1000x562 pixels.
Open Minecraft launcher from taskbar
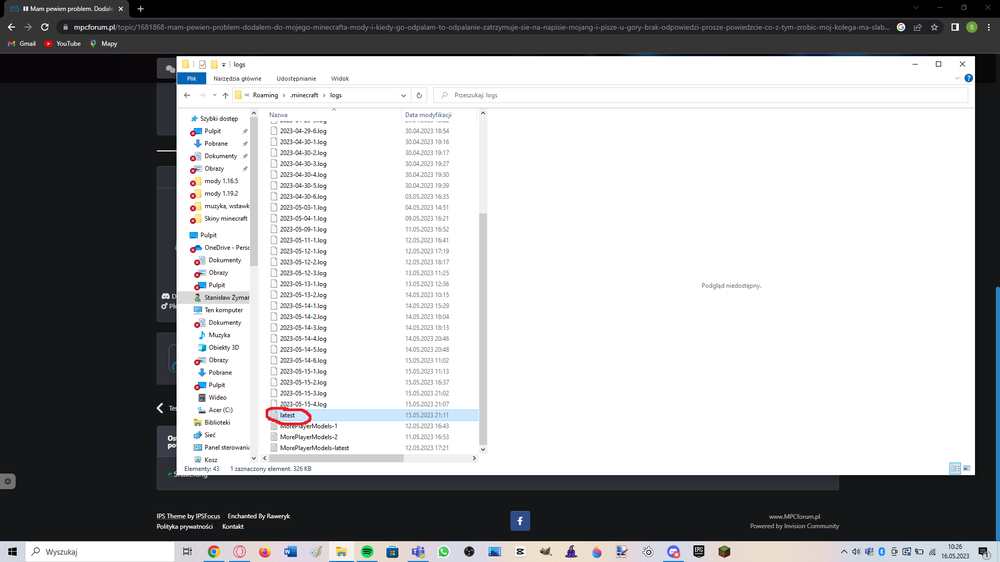(724, 552)
